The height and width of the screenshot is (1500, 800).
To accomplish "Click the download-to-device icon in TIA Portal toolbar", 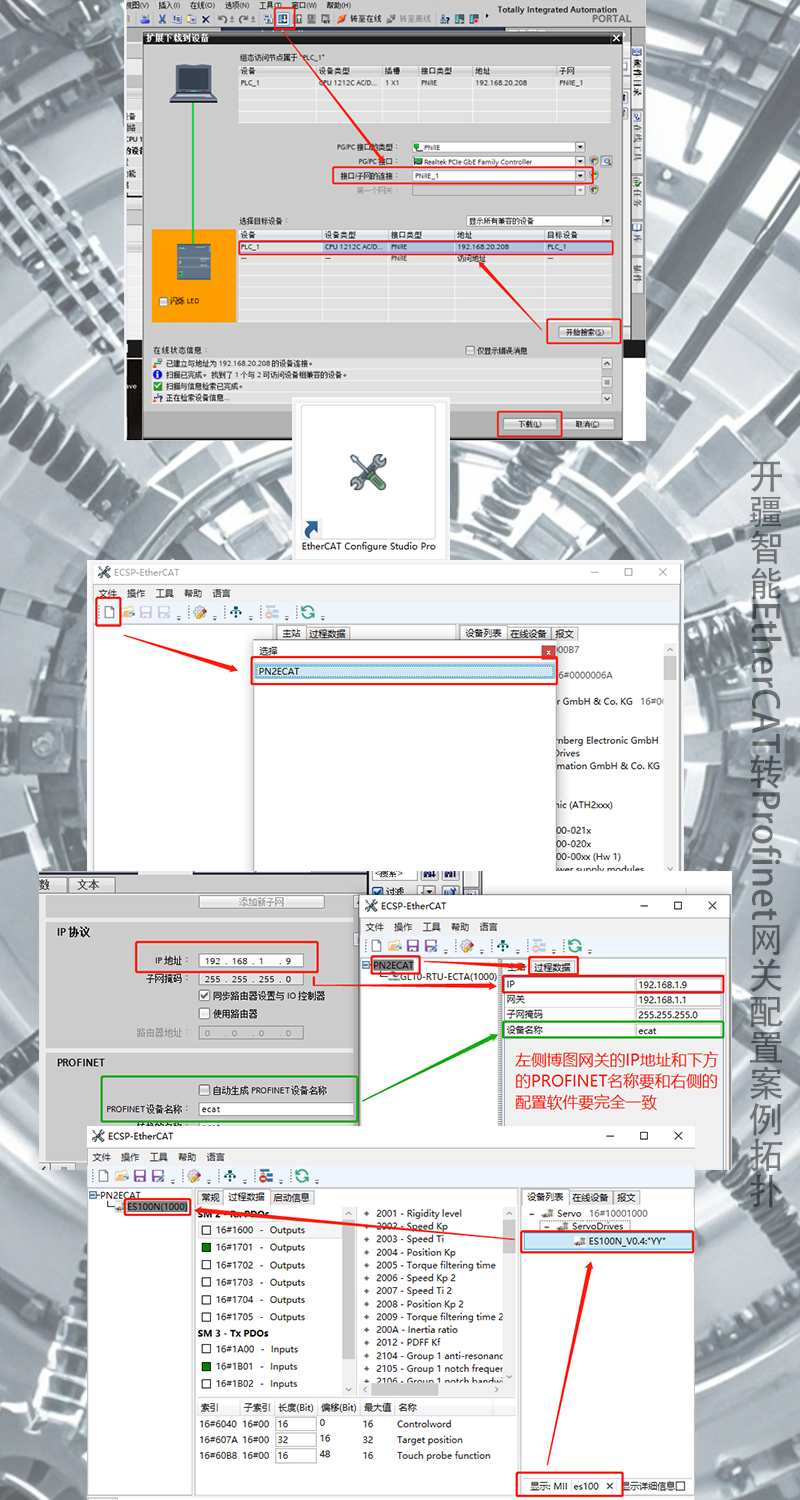I will pyautogui.click(x=283, y=18).
